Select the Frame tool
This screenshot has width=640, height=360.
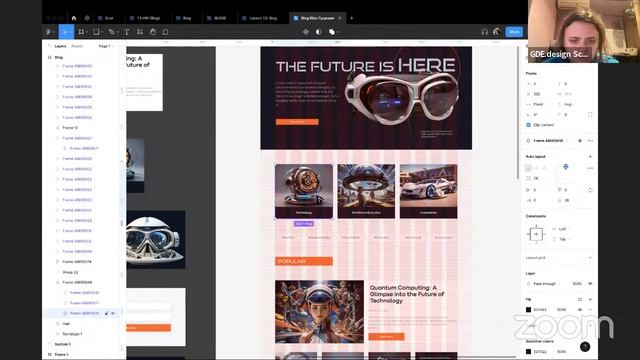[81, 32]
